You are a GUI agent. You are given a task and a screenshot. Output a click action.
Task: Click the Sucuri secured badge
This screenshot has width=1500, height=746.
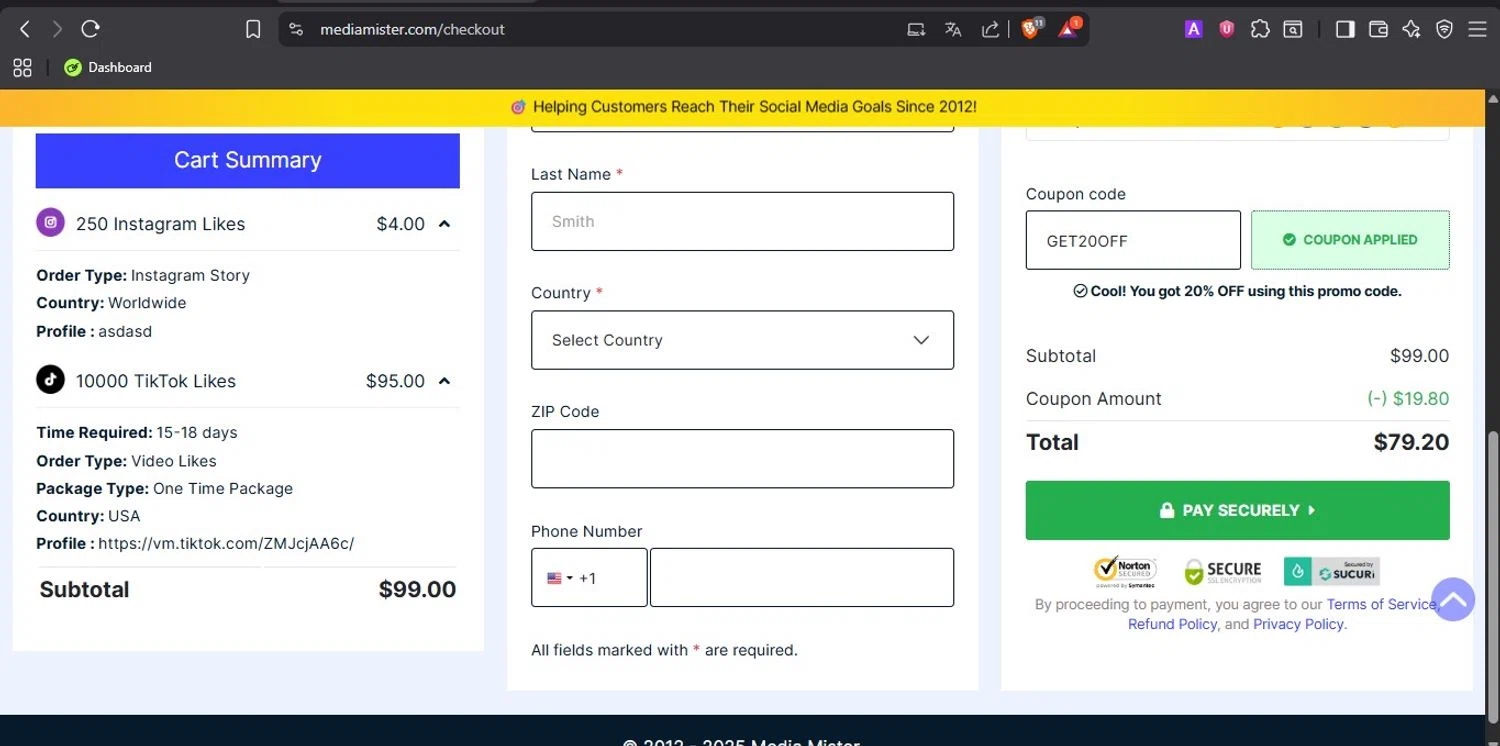pyautogui.click(x=1331, y=571)
